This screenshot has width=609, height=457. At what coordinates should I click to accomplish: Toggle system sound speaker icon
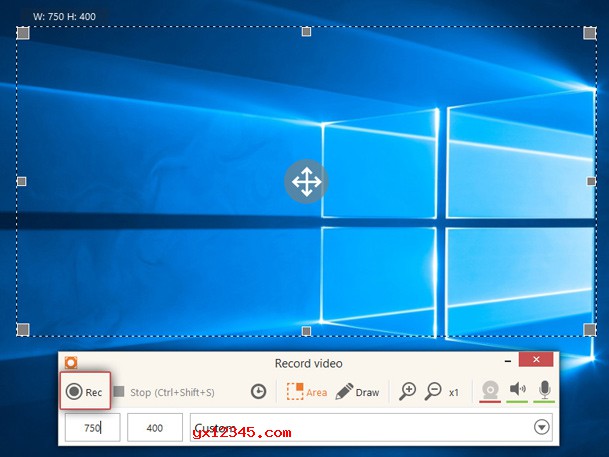[517, 390]
